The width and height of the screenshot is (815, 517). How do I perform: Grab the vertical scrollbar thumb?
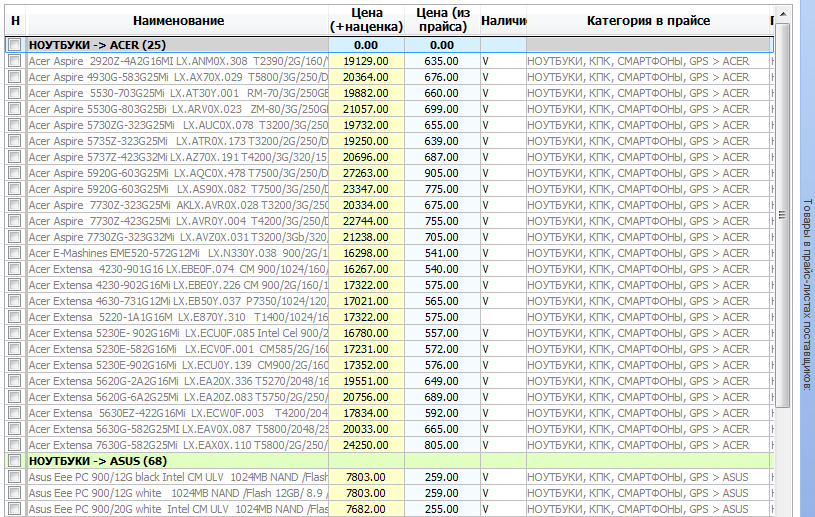tap(783, 215)
